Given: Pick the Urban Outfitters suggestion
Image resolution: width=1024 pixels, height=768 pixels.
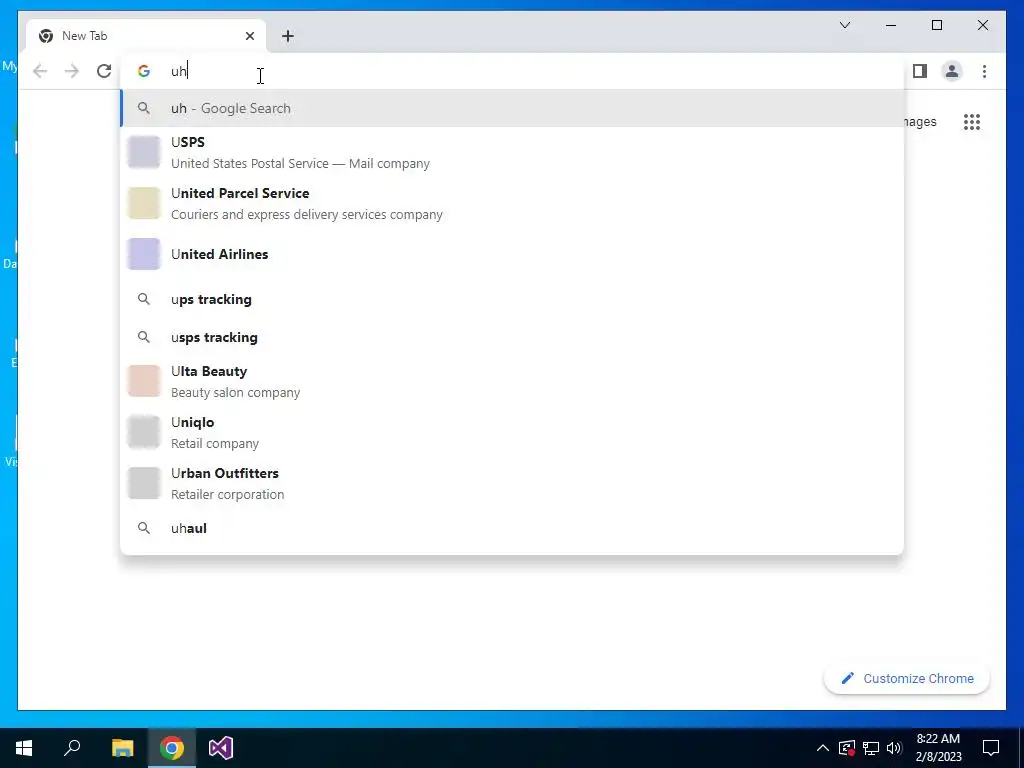Looking at the screenshot, I should pyautogui.click(x=512, y=483).
